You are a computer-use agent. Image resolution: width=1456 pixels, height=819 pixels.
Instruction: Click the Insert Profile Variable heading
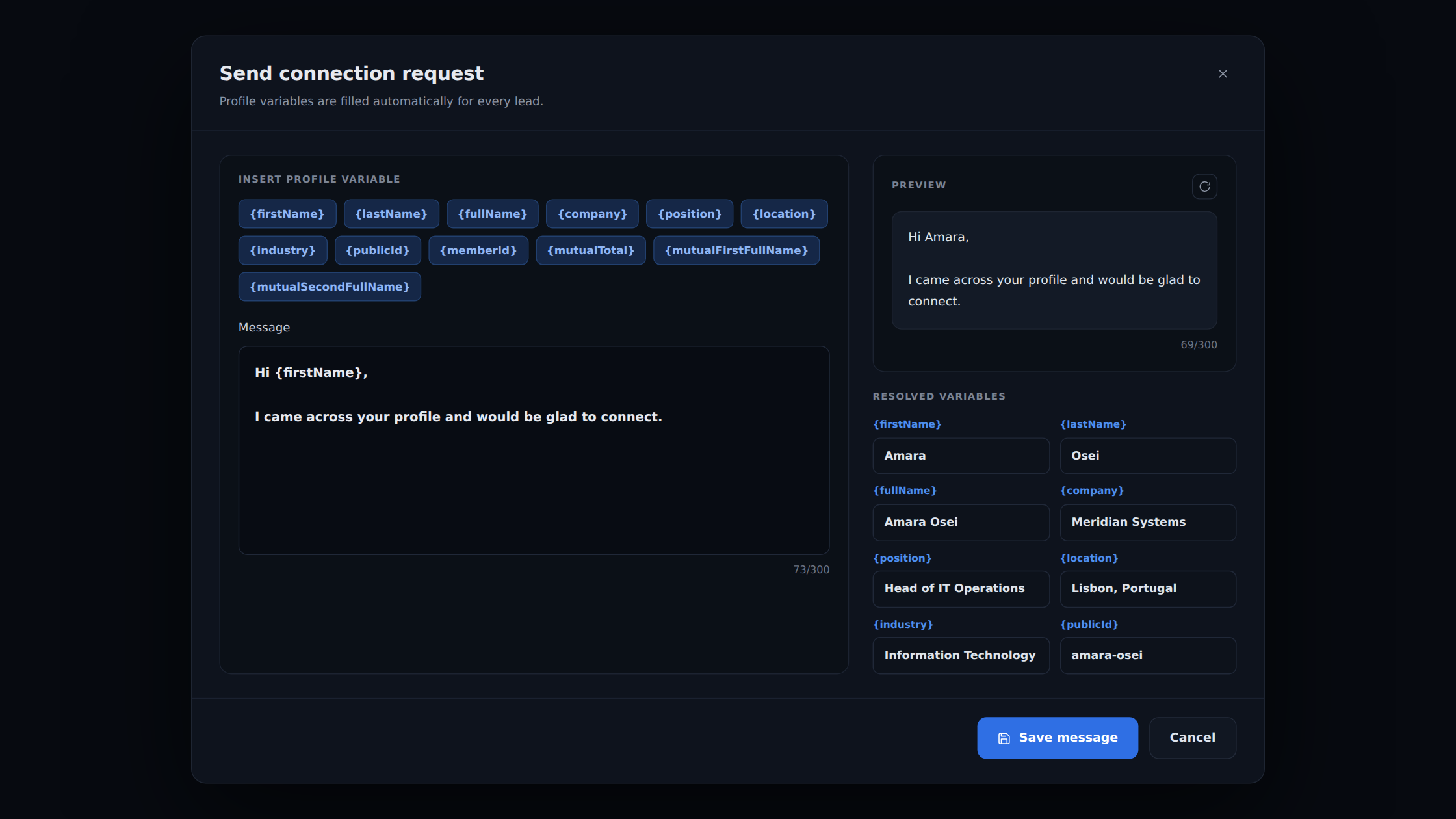pyautogui.click(x=319, y=179)
